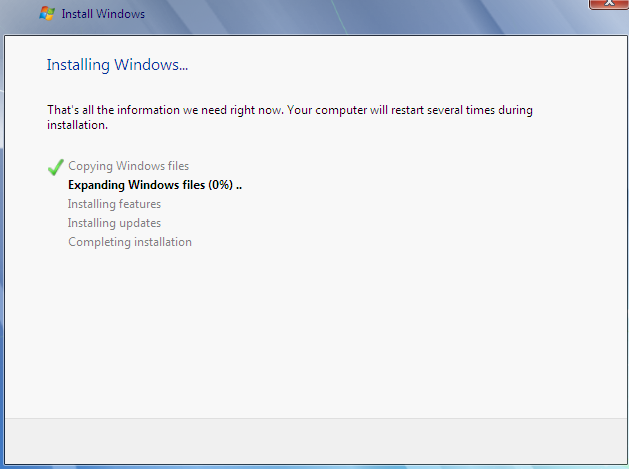Close the Install Windows dialog
629x469 pixels.
tap(609, 3)
